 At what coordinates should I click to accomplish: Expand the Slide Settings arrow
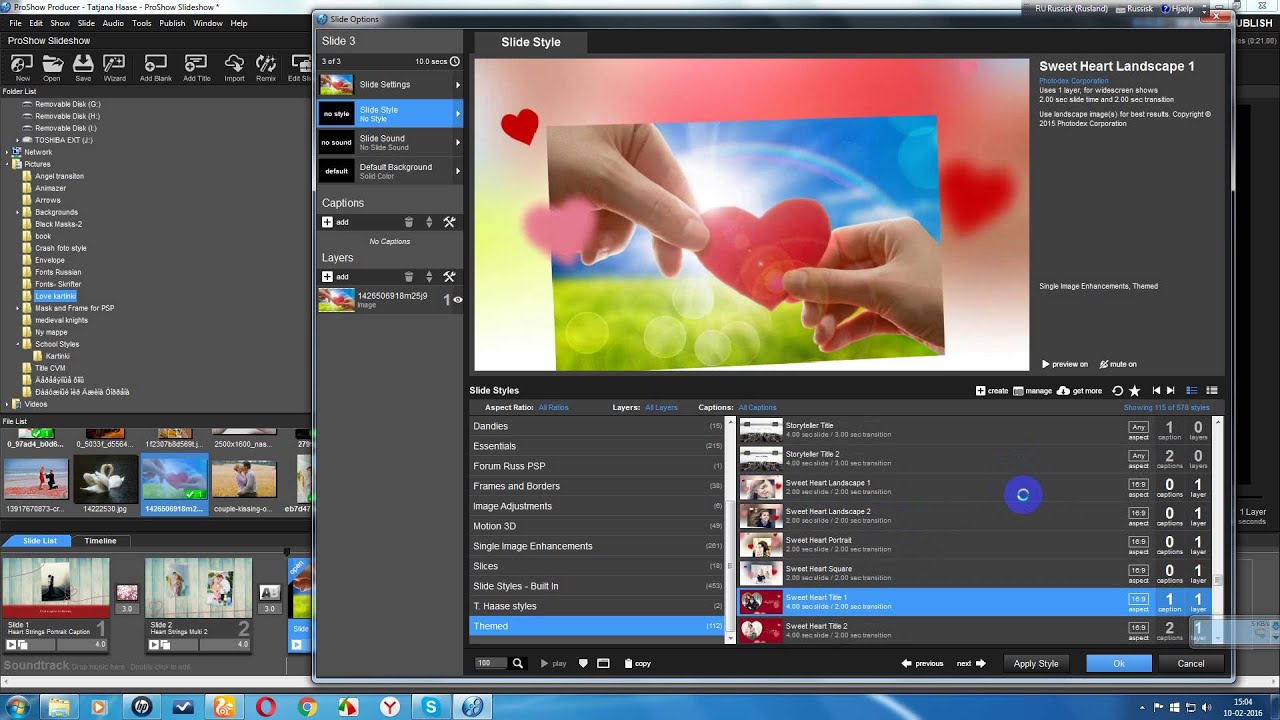pyautogui.click(x=458, y=85)
